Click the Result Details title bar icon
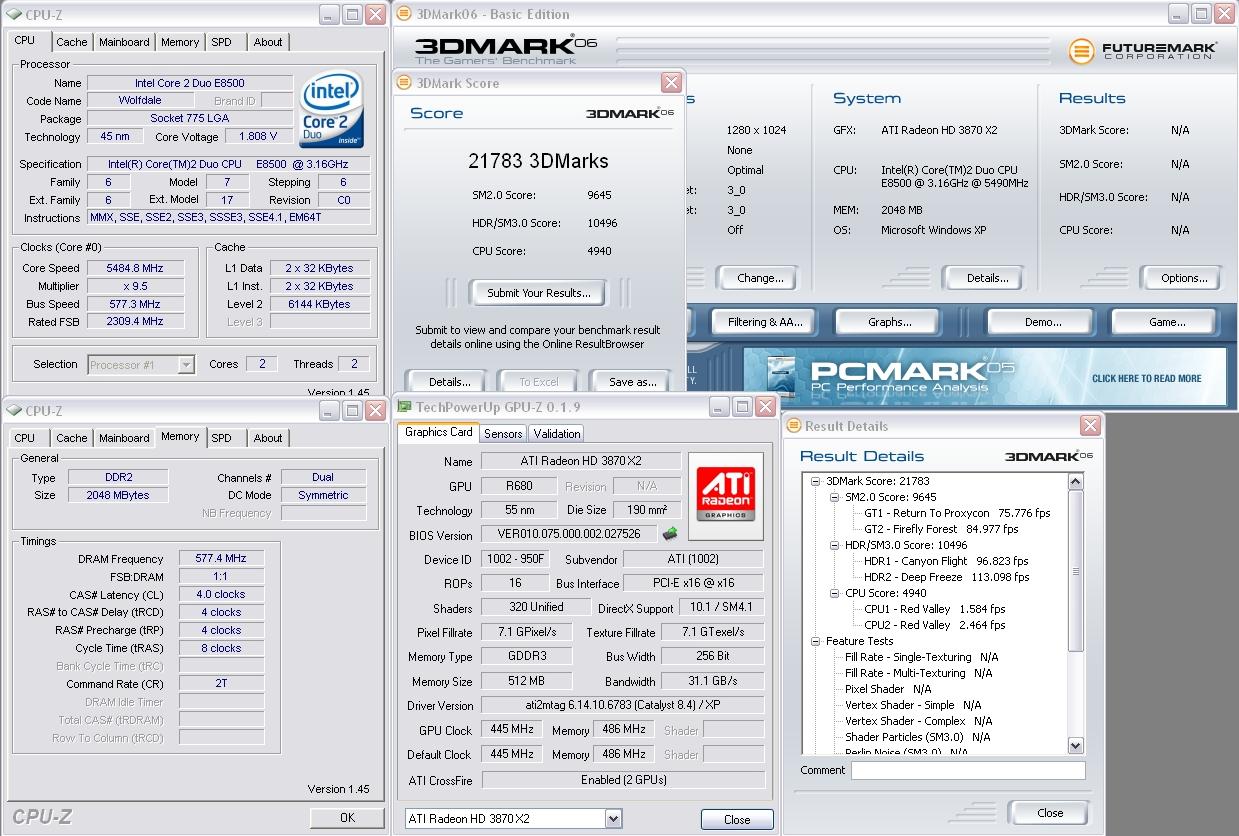 click(x=795, y=426)
